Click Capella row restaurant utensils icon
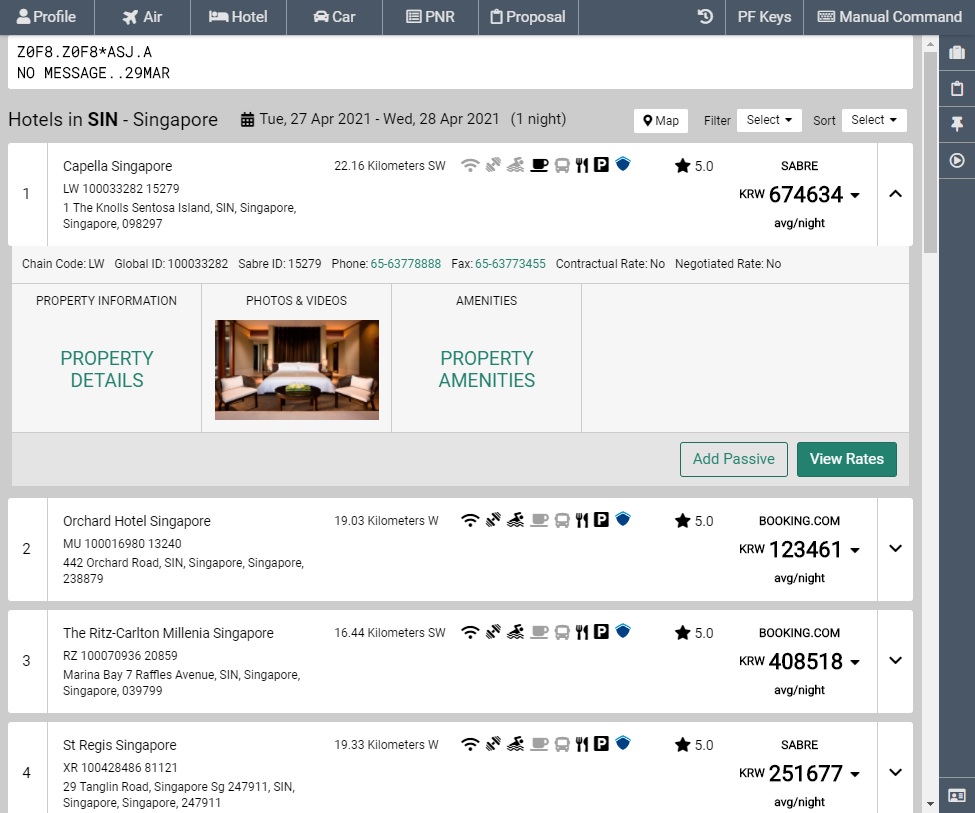Screen dimensions: 975x813 [581, 165]
